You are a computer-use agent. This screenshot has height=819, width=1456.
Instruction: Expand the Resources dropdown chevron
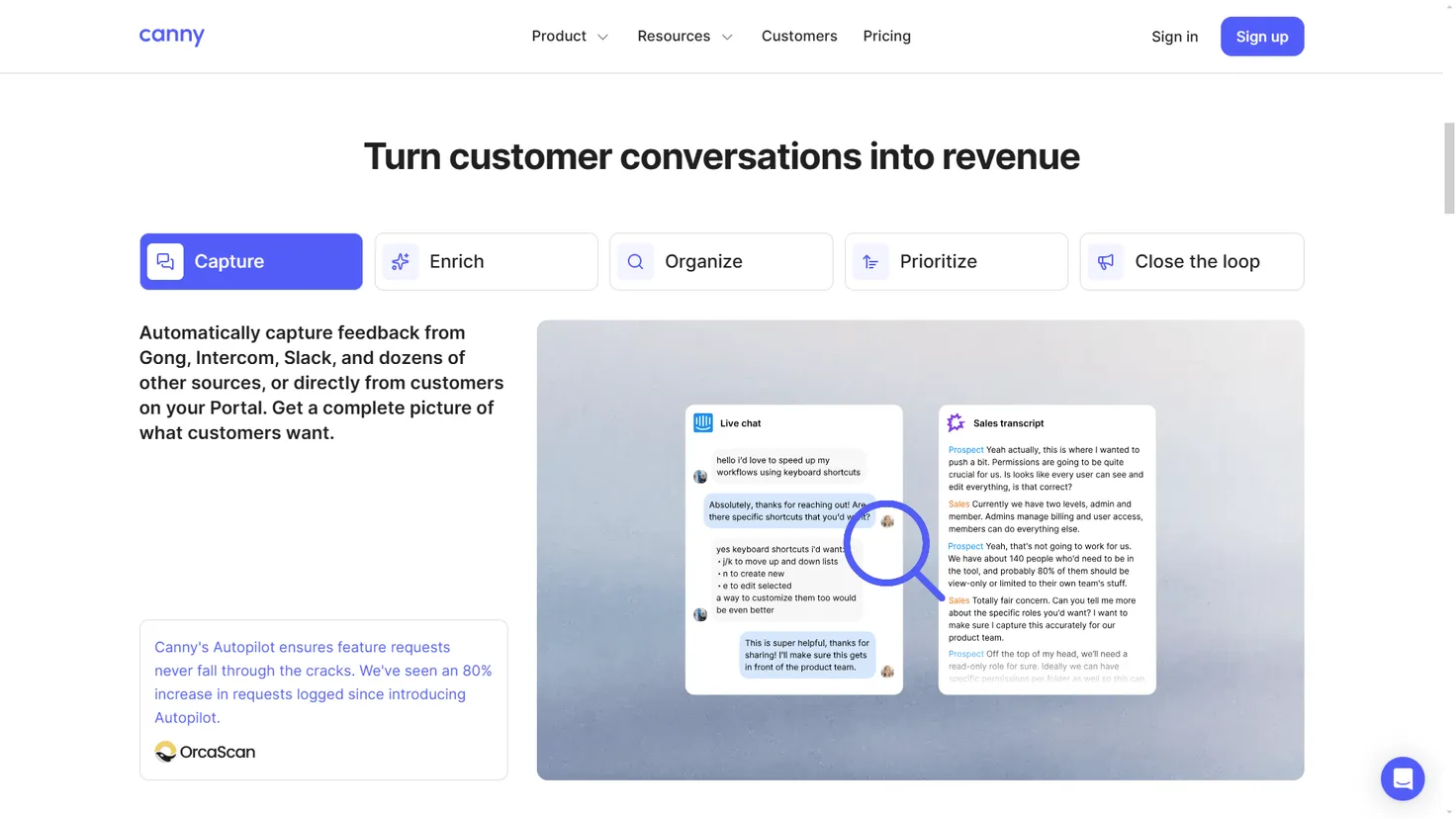point(727,37)
